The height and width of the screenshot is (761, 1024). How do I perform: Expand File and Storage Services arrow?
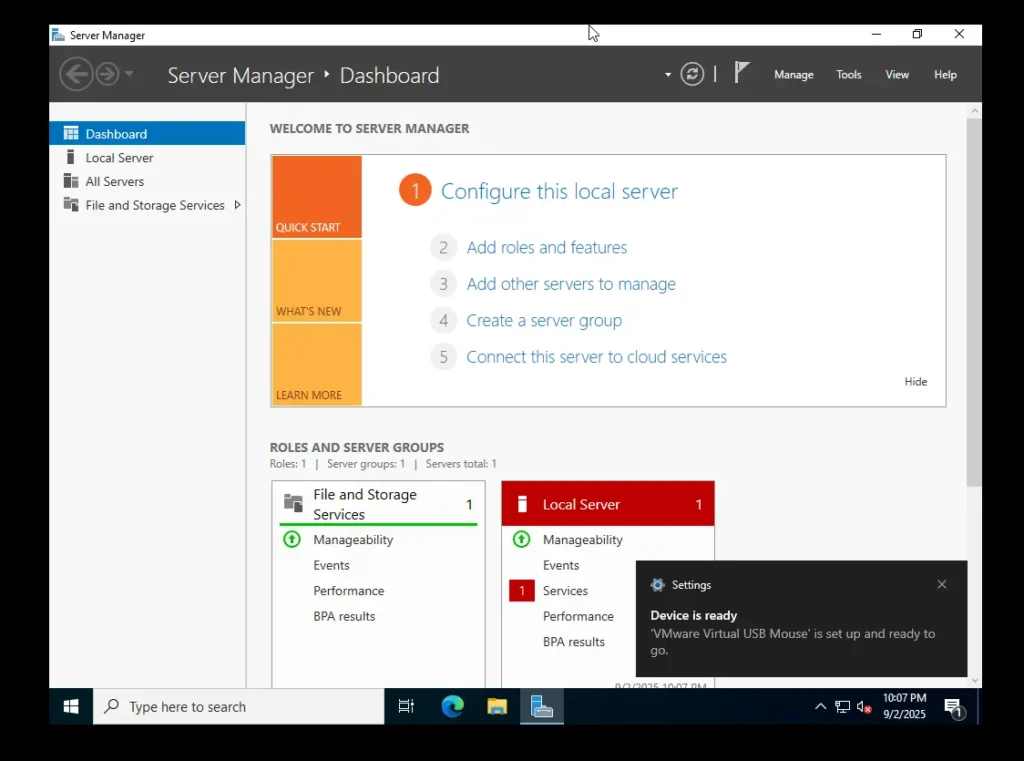[237, 205]
